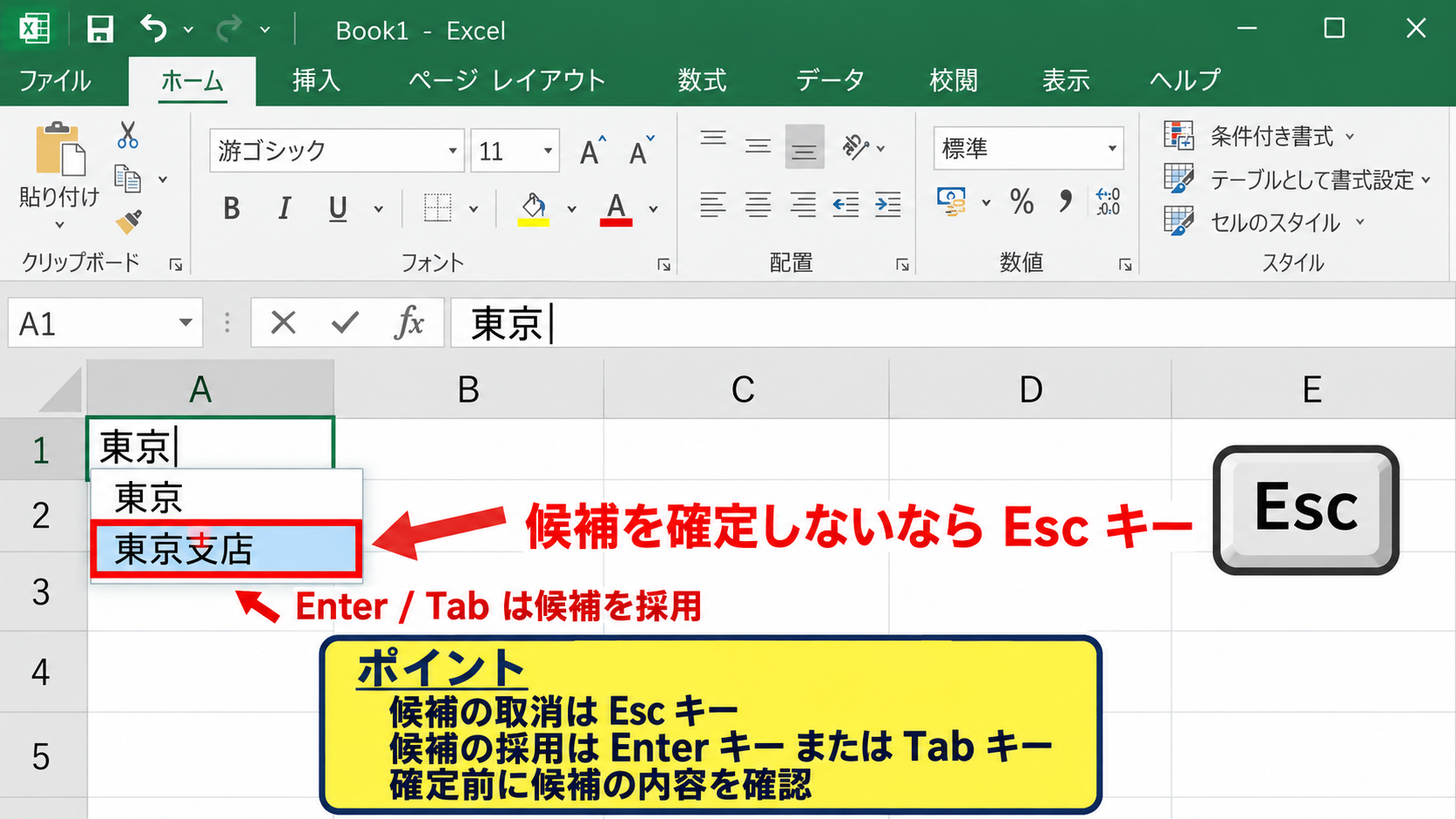
Task: Click the Redo arrow icon
Action: 228,30
